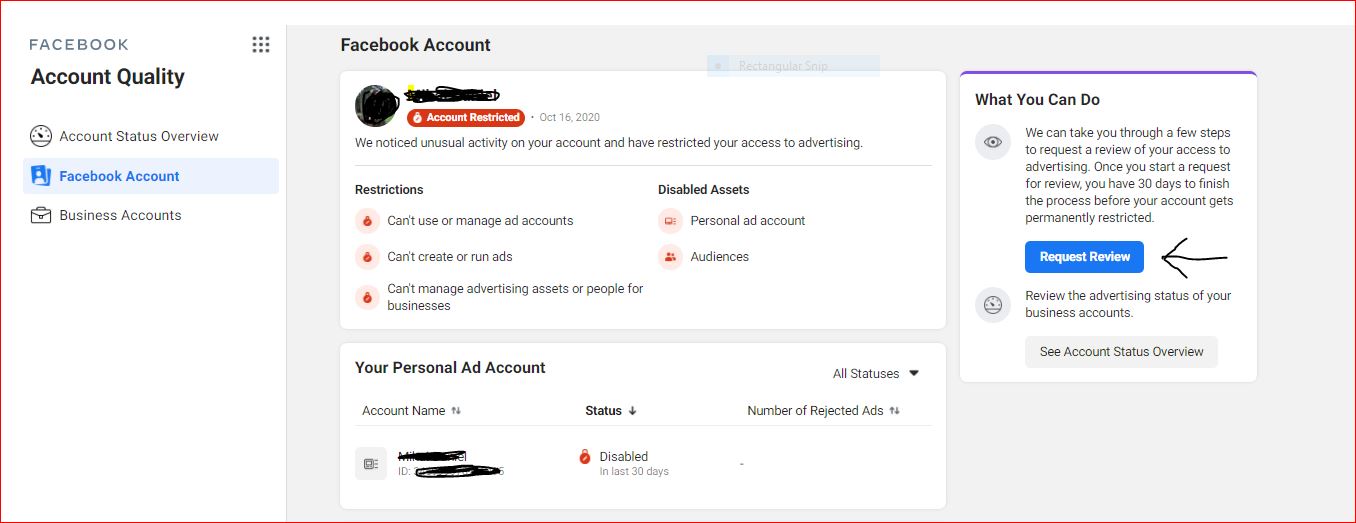Open the All Statuses dropdown
Viewport: 1356px width, 523px height.
pos(876,374)
